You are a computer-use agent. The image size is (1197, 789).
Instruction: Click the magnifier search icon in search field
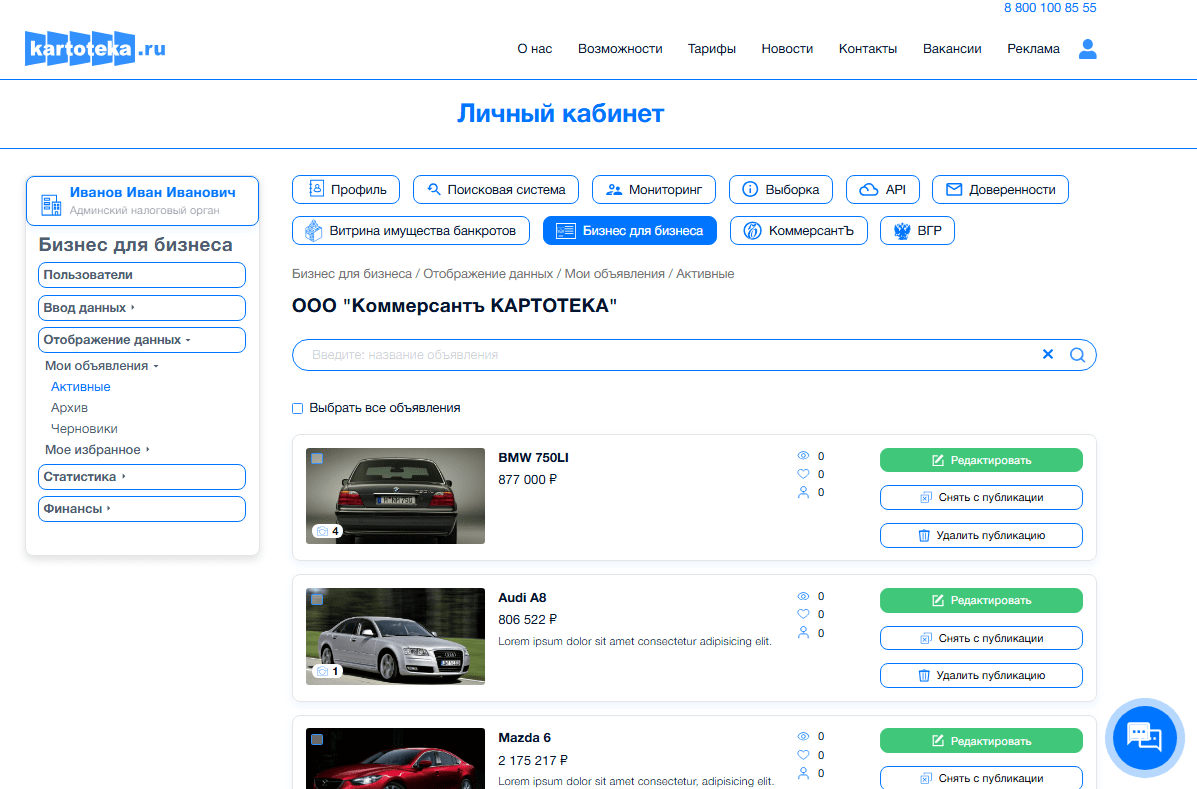tap(1077, 355)
